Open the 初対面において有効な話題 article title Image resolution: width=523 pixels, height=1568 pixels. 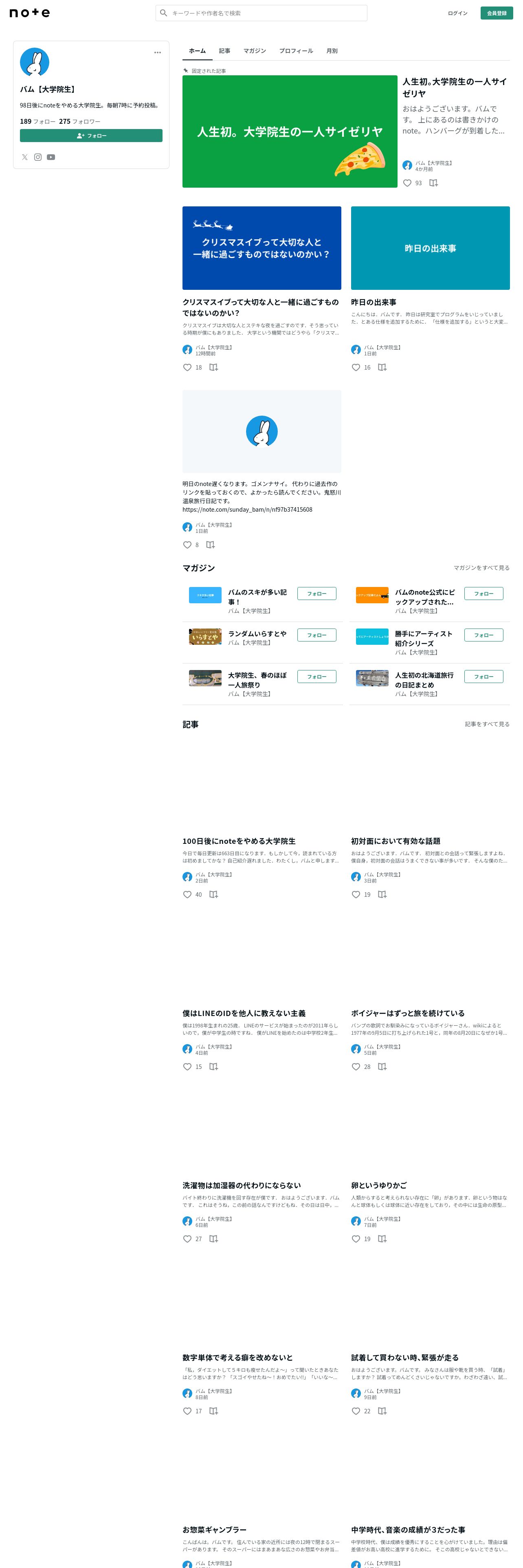(x=396, y=841)
